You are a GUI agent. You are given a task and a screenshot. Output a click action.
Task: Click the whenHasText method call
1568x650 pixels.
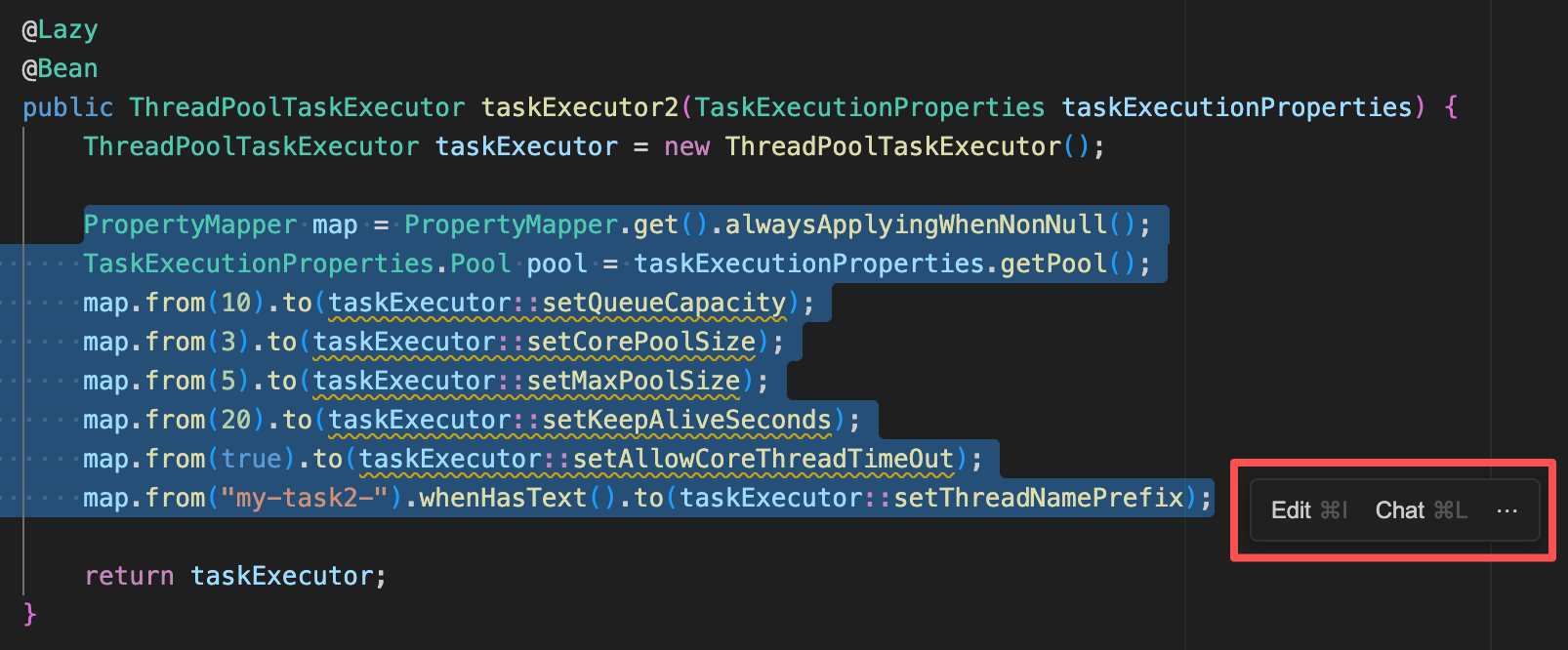503,498
